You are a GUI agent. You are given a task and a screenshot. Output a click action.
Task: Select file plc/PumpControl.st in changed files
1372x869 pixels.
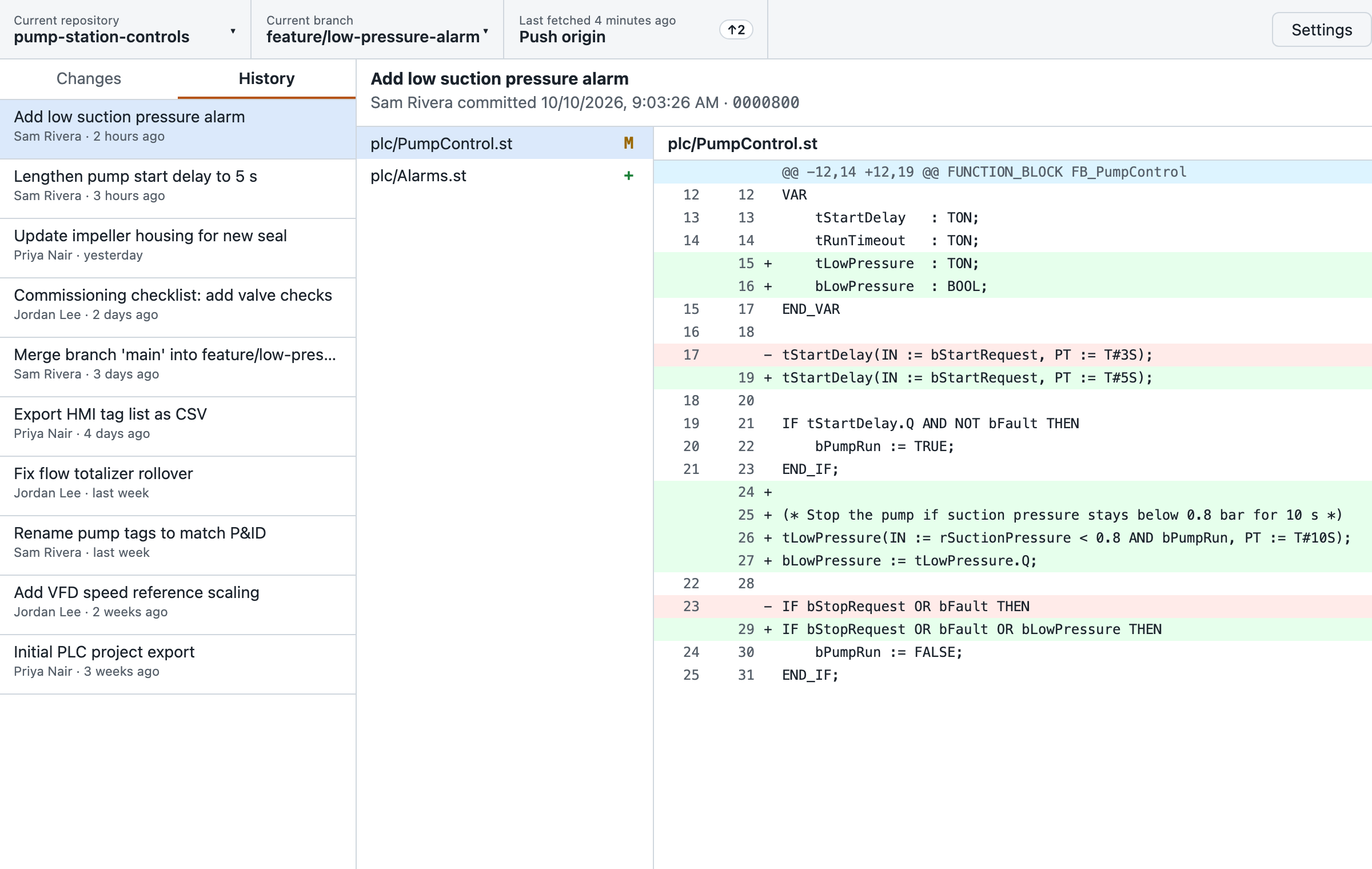(504, 143)
